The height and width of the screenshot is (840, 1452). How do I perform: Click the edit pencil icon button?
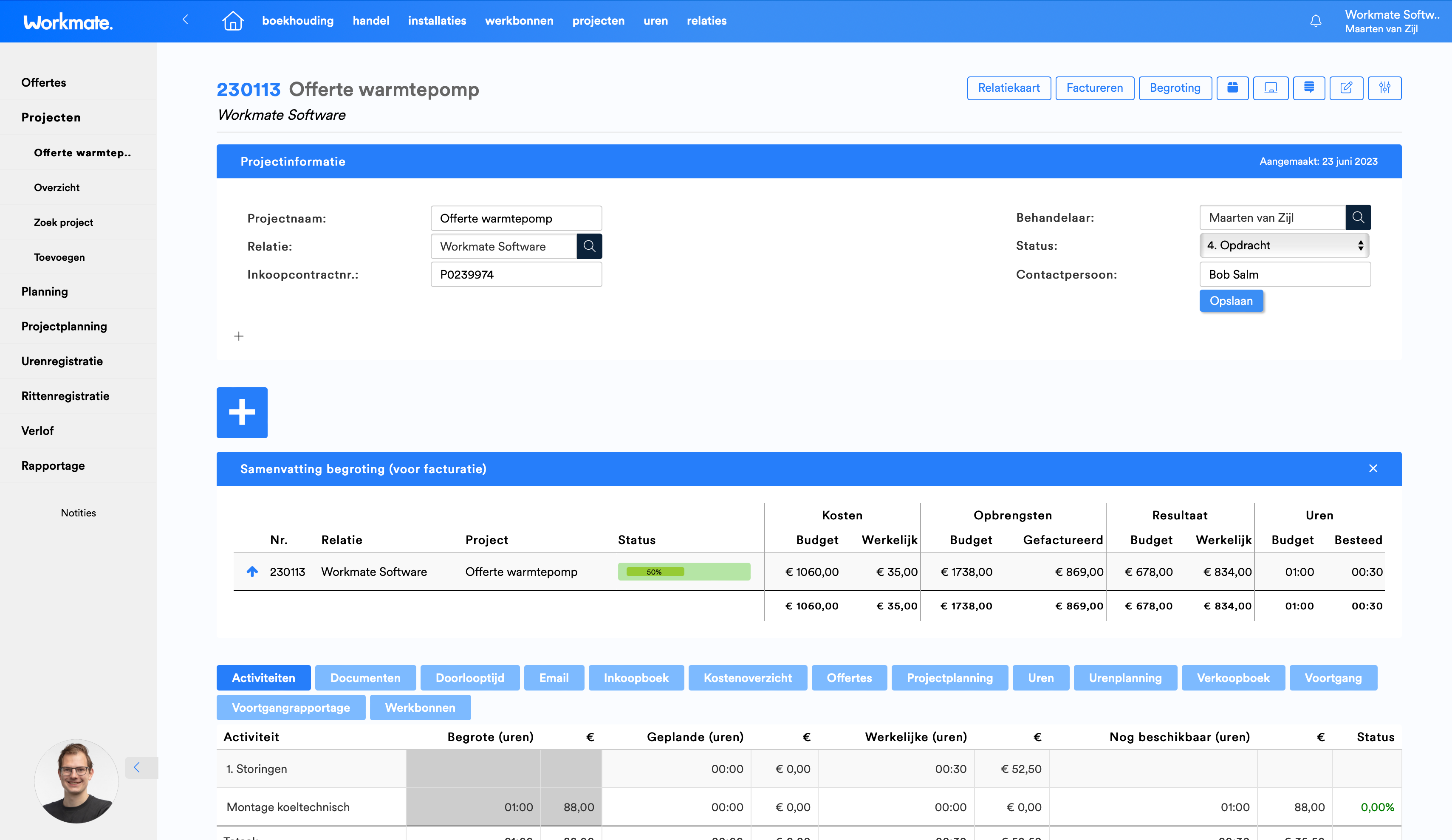[x=1346, y=87]
